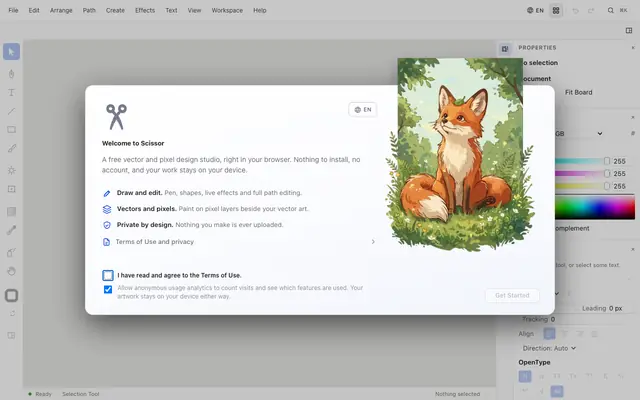
Task: Toggle the first highlighted OpenType feature button
Action: coord(525,376)
